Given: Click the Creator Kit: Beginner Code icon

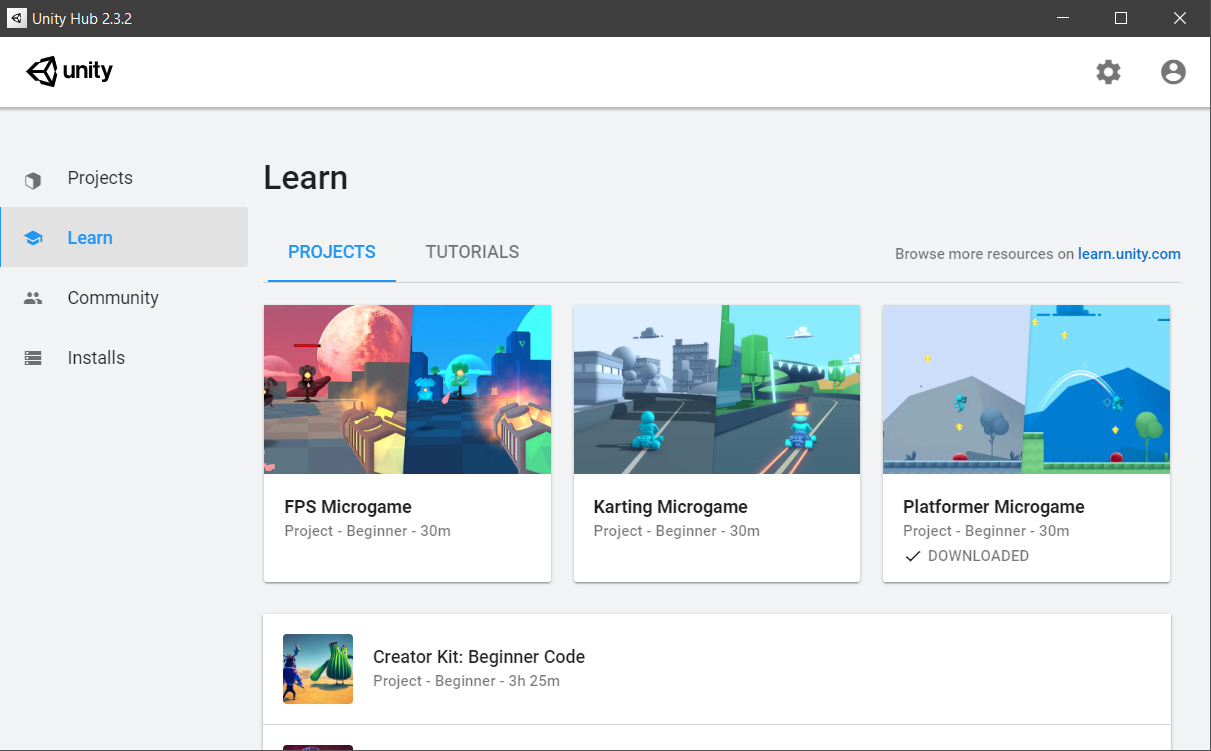Looking at the screenshot, I should coord(318,669).
